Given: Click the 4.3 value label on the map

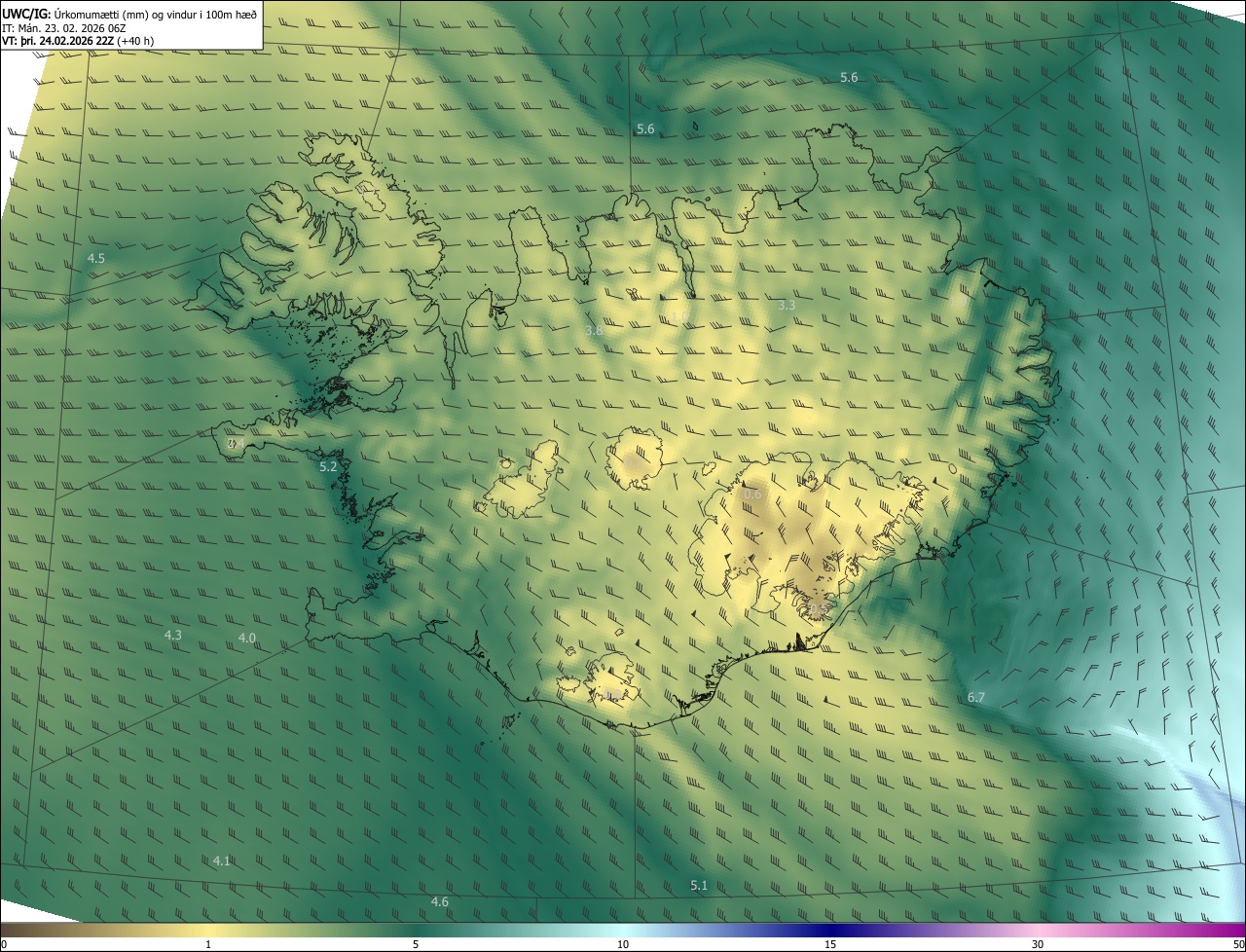Looking at the screenshot, I should (x=172, y=635).
